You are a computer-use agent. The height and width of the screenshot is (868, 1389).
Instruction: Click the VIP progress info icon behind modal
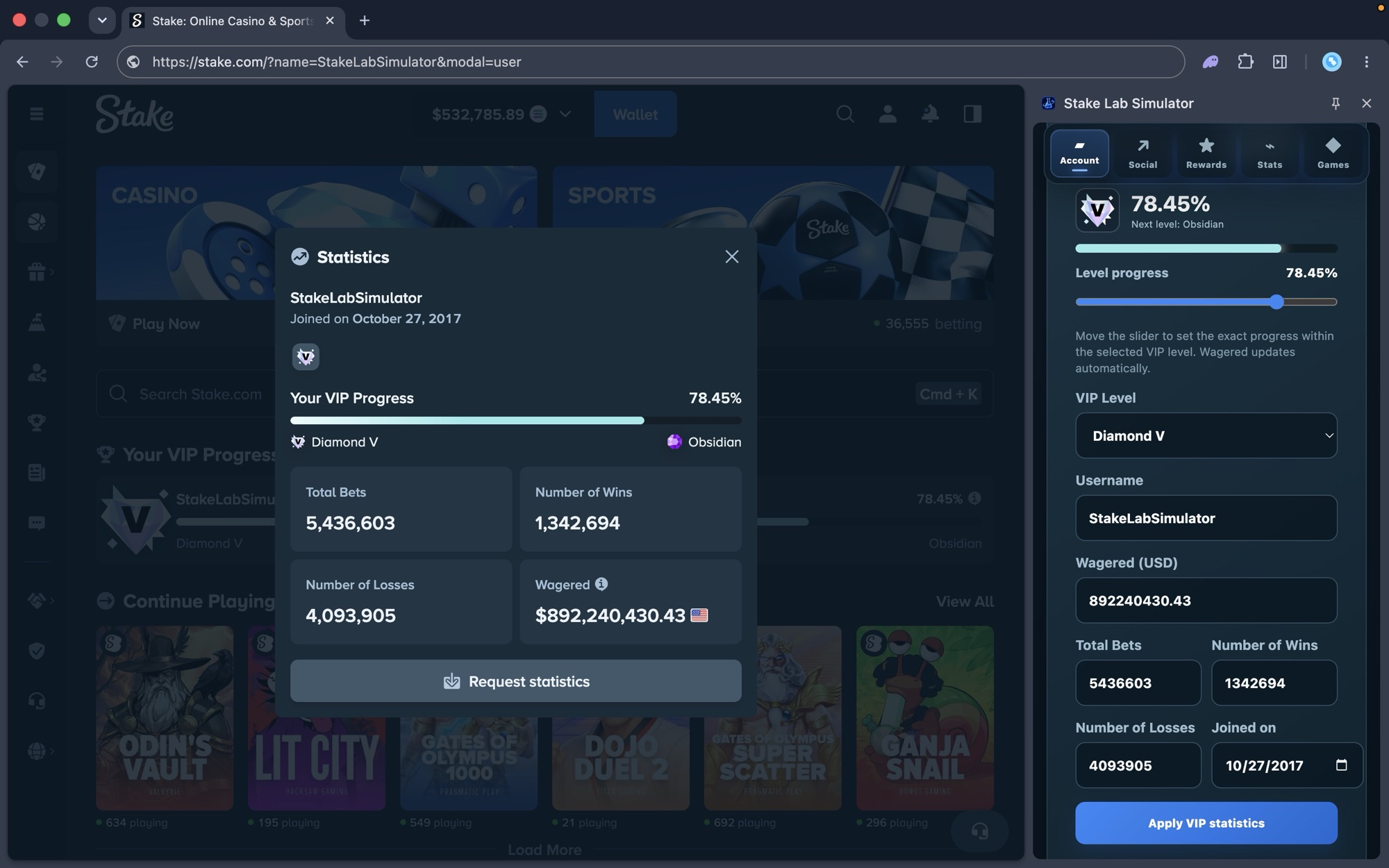(974, 498)
